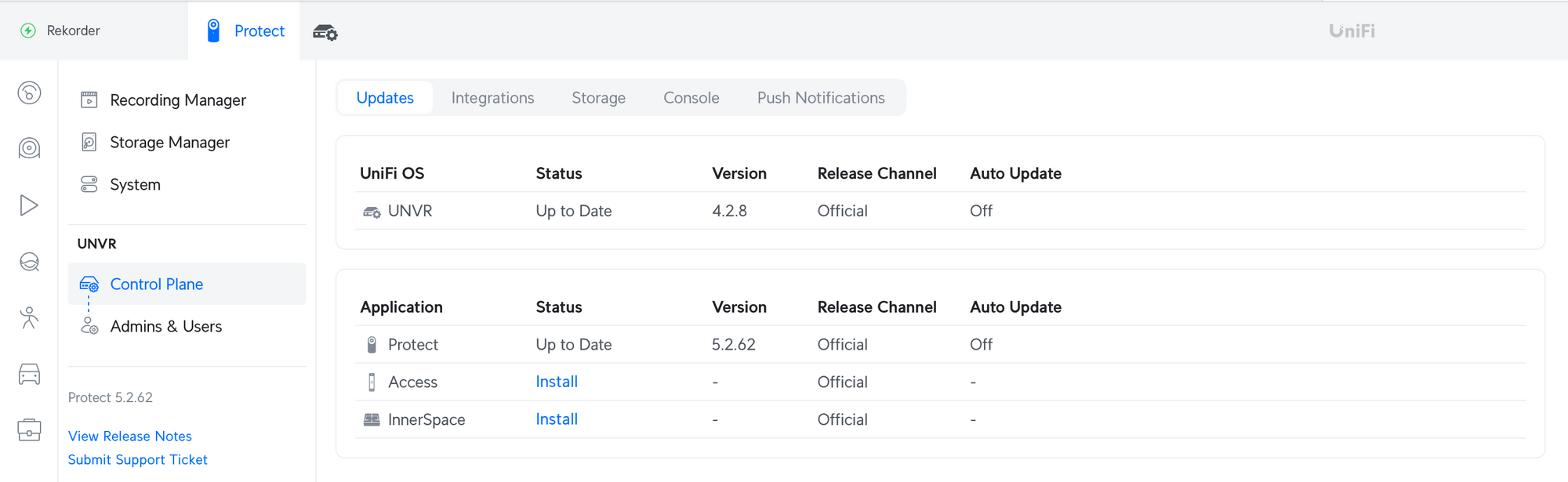The width and height of the screenshot is (1568, 482).
Task: Click the Protect camera icon in top bar
Action: [x=213, y=31]
